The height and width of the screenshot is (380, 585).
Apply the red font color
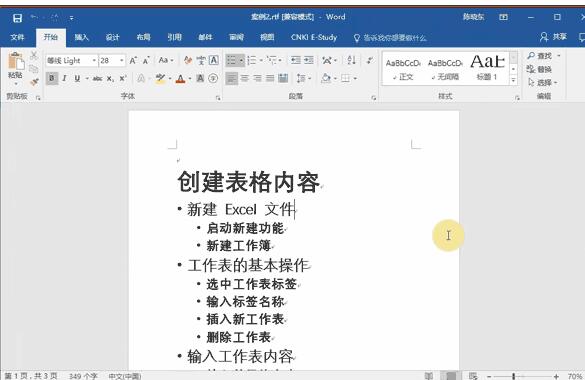[181, 79]
